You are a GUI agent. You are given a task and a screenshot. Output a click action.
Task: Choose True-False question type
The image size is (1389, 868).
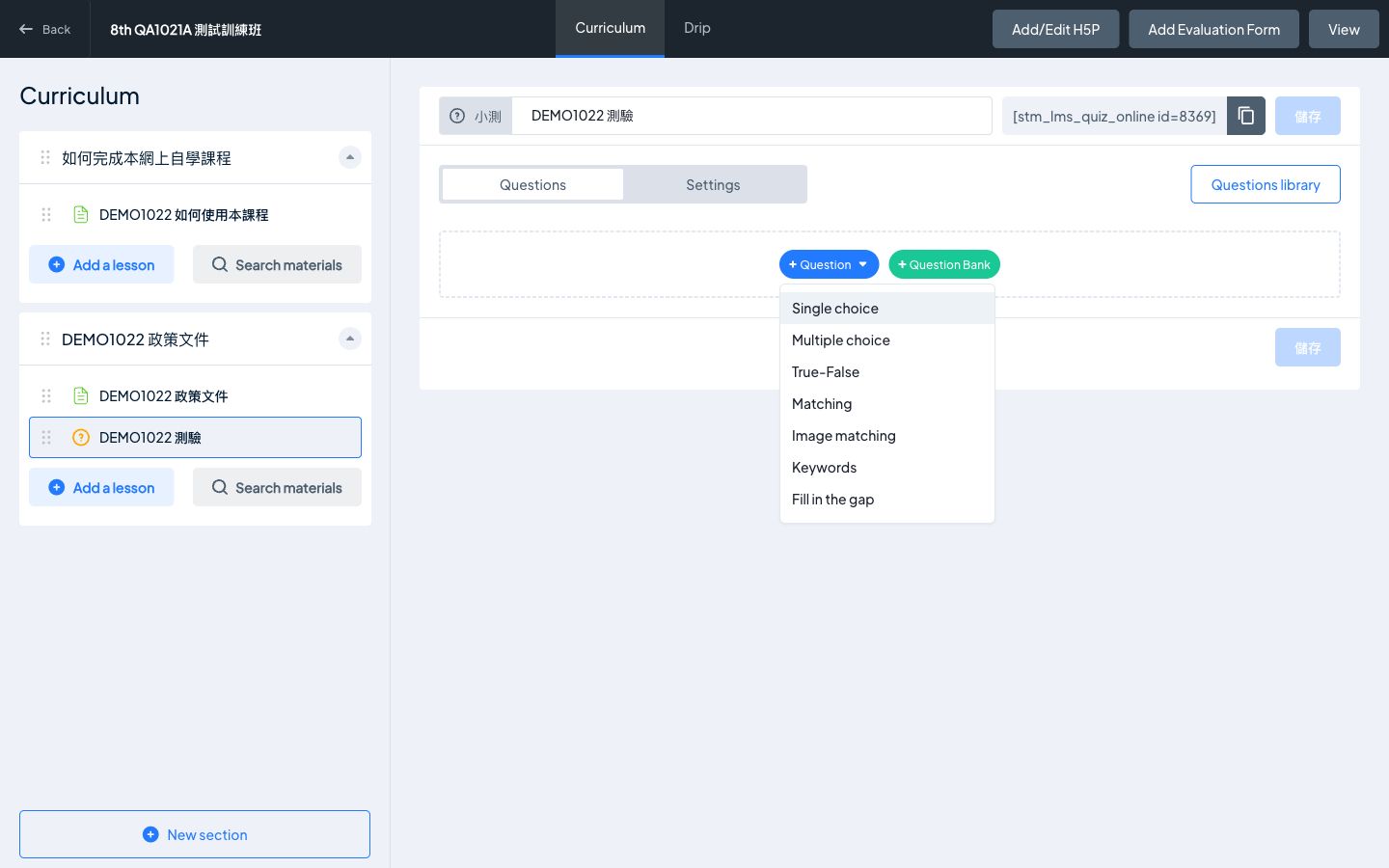(886, 372)
